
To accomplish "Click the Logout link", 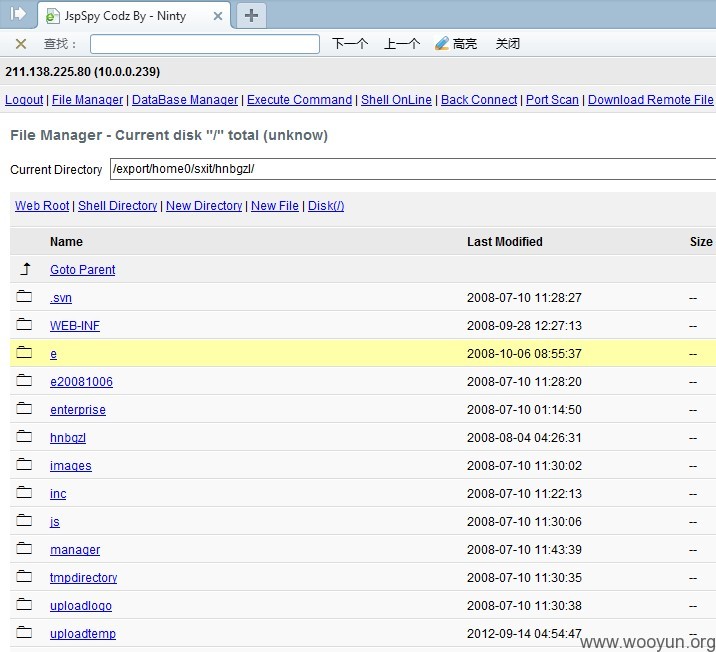I will pyautogui.click(x=24, y=100).
